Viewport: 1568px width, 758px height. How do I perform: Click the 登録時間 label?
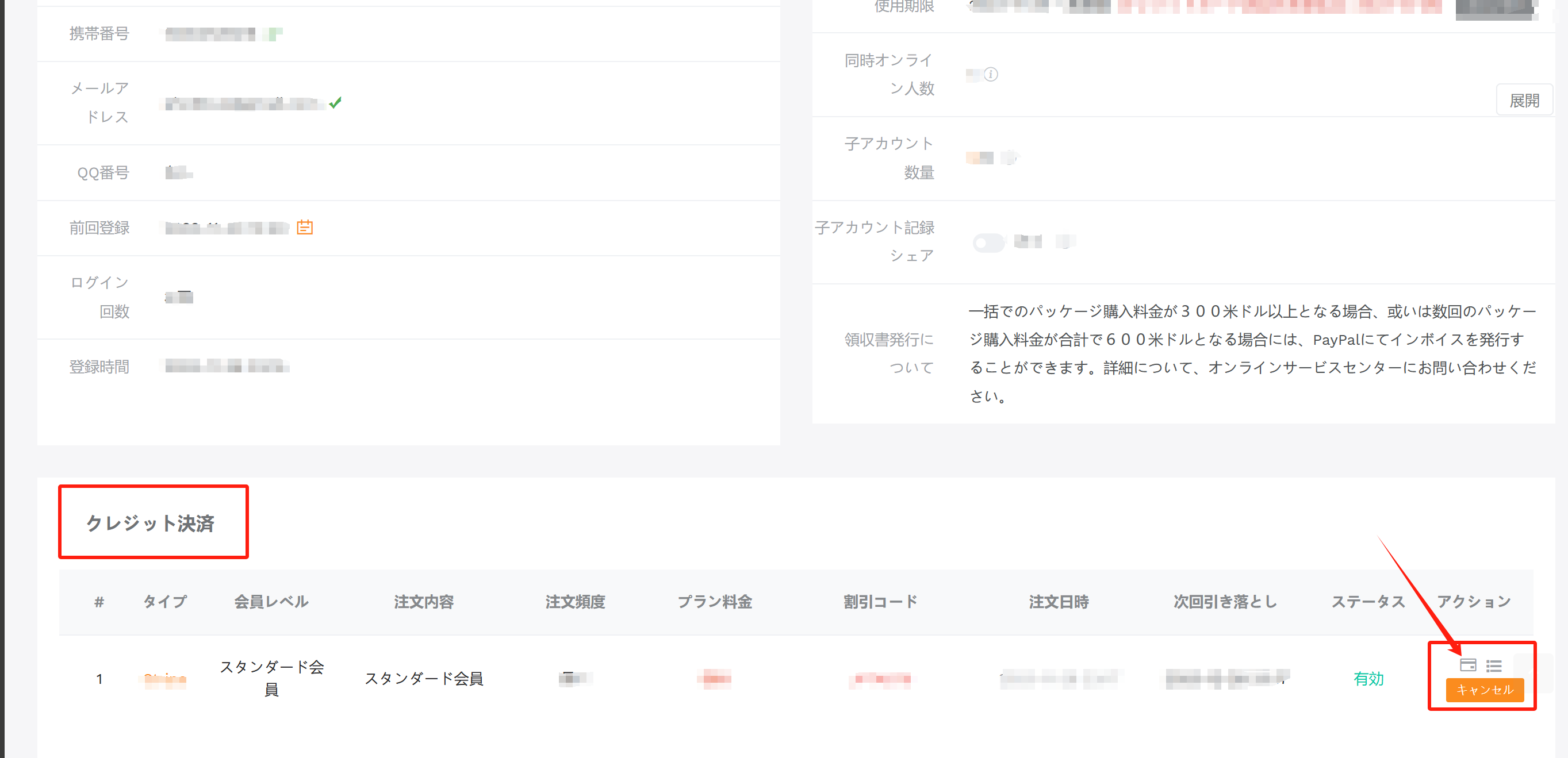(x=99, y=367)
